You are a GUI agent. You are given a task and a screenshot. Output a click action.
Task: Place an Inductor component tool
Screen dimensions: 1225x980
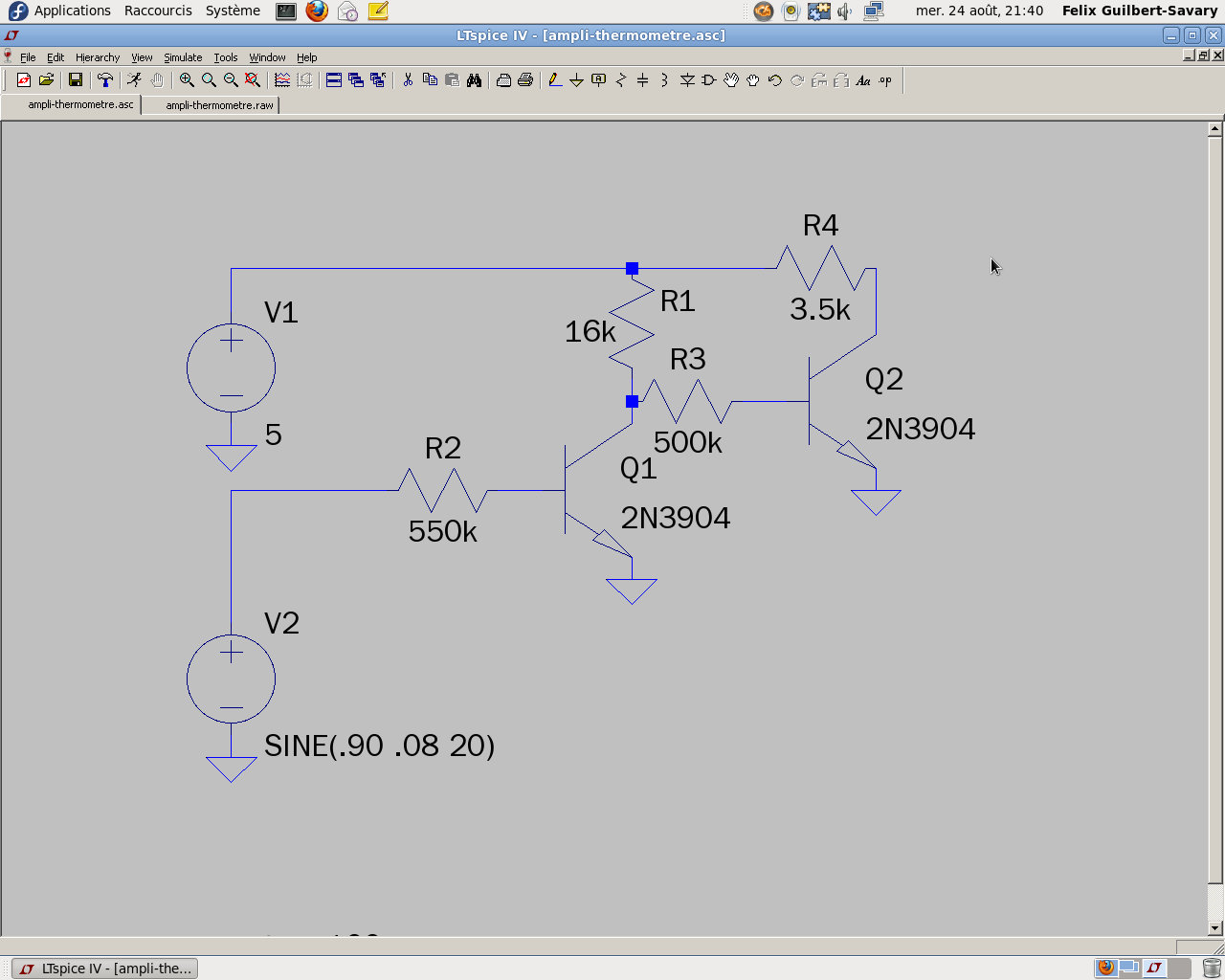pyautogui.click(x=665, y=80)
